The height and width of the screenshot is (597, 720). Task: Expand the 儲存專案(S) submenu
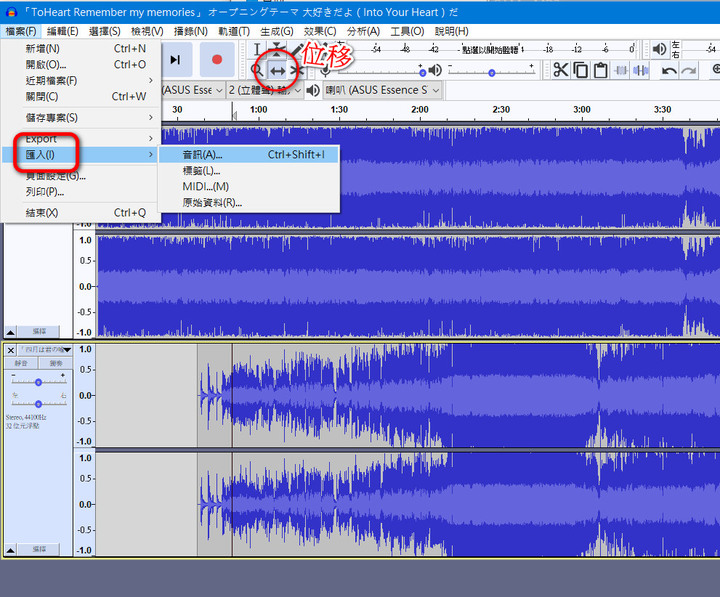click(x=81, y=118)
